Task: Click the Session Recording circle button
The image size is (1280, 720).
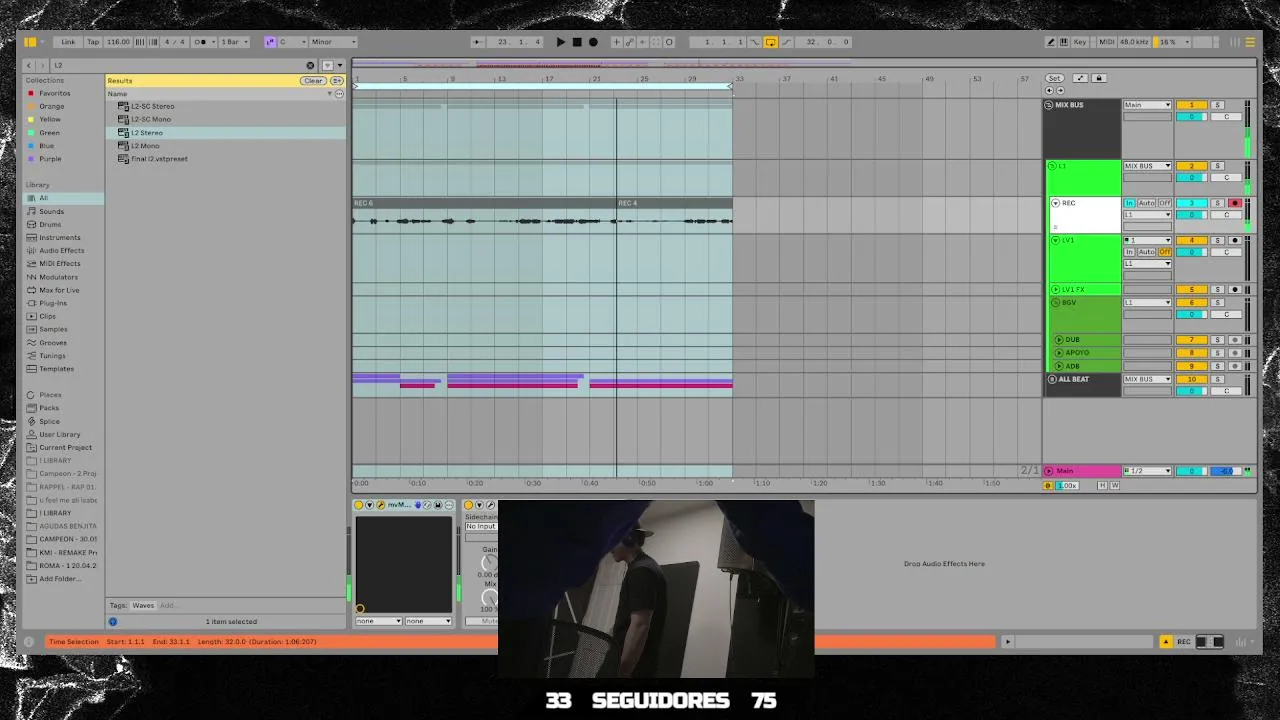Action: point(669,42)
